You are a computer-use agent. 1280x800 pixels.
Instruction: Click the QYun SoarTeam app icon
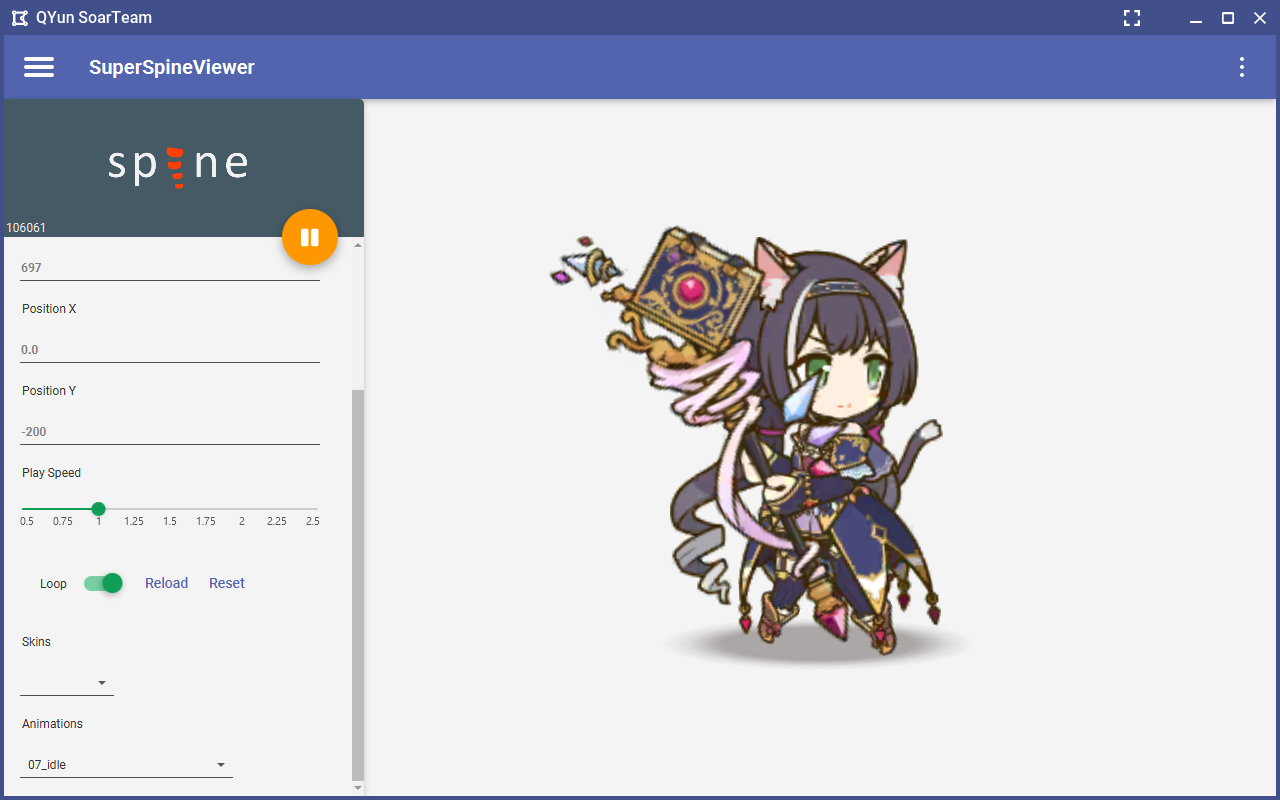(x=19, y=18)
